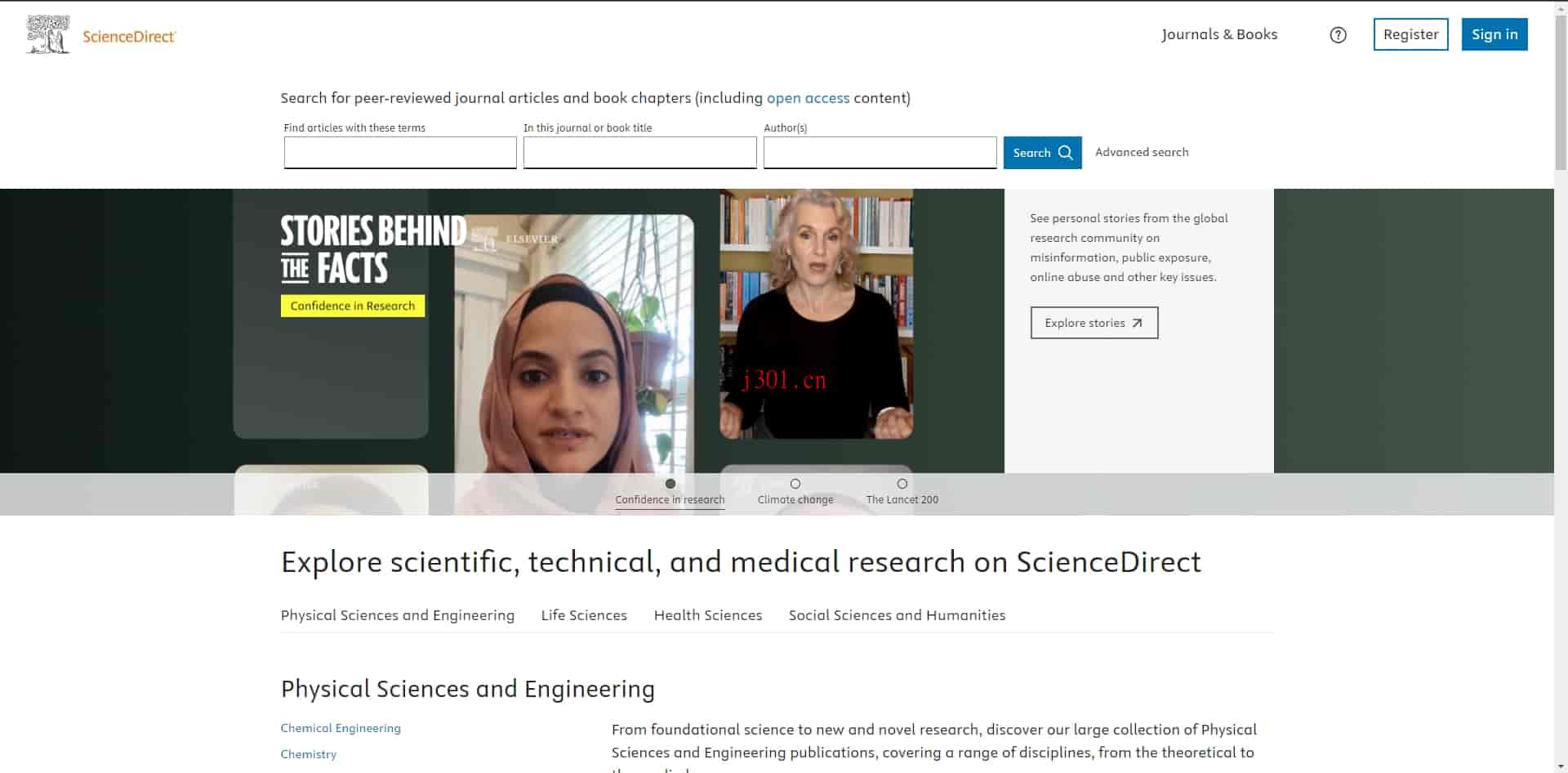
Task: Open the ScienceDirect home logo text
Action: (x=129, y=37)
